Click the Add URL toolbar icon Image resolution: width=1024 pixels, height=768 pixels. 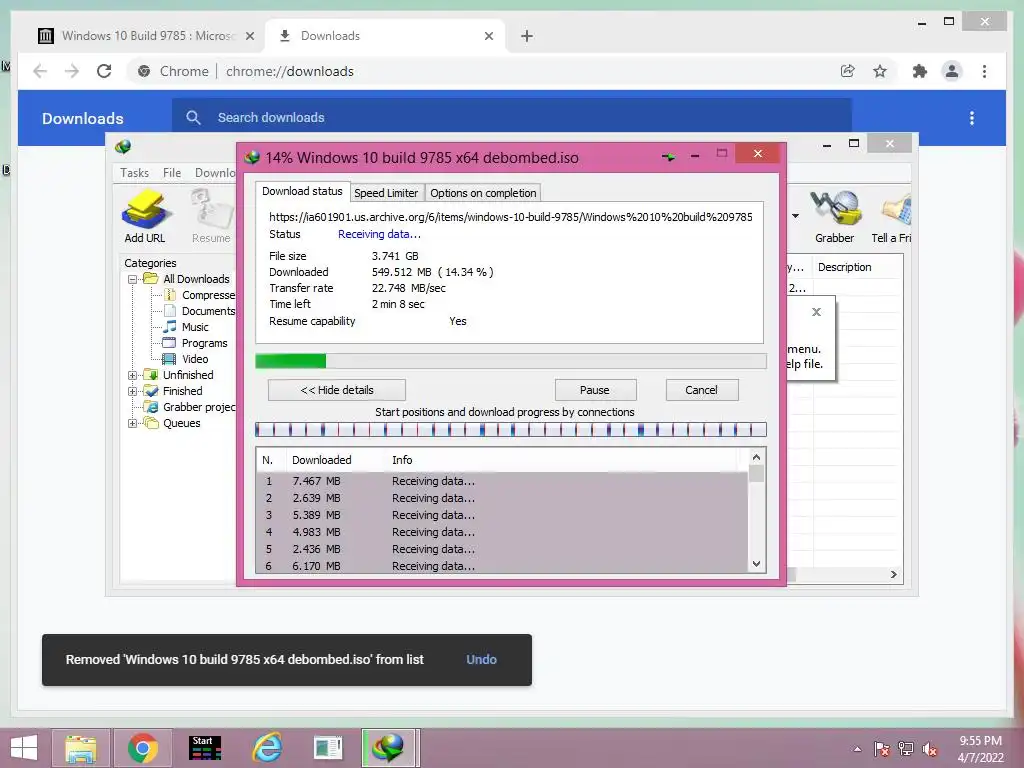[145, 216]
